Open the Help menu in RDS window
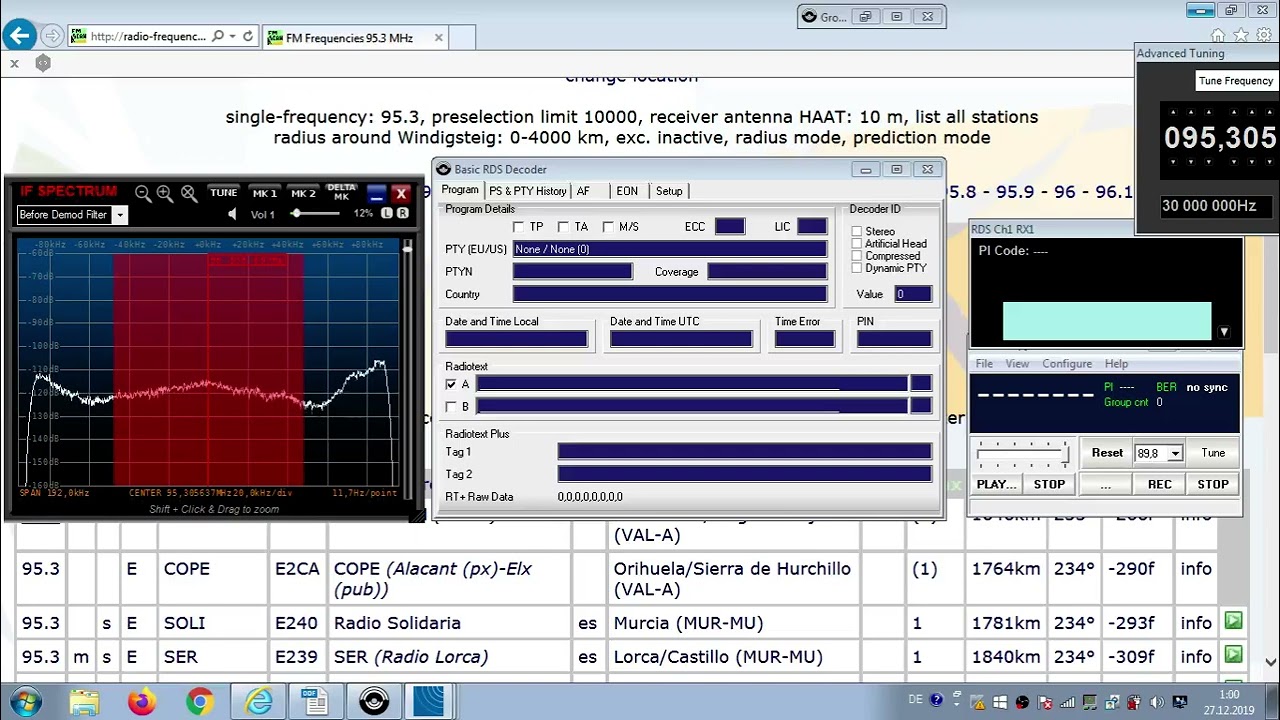 1116,364
